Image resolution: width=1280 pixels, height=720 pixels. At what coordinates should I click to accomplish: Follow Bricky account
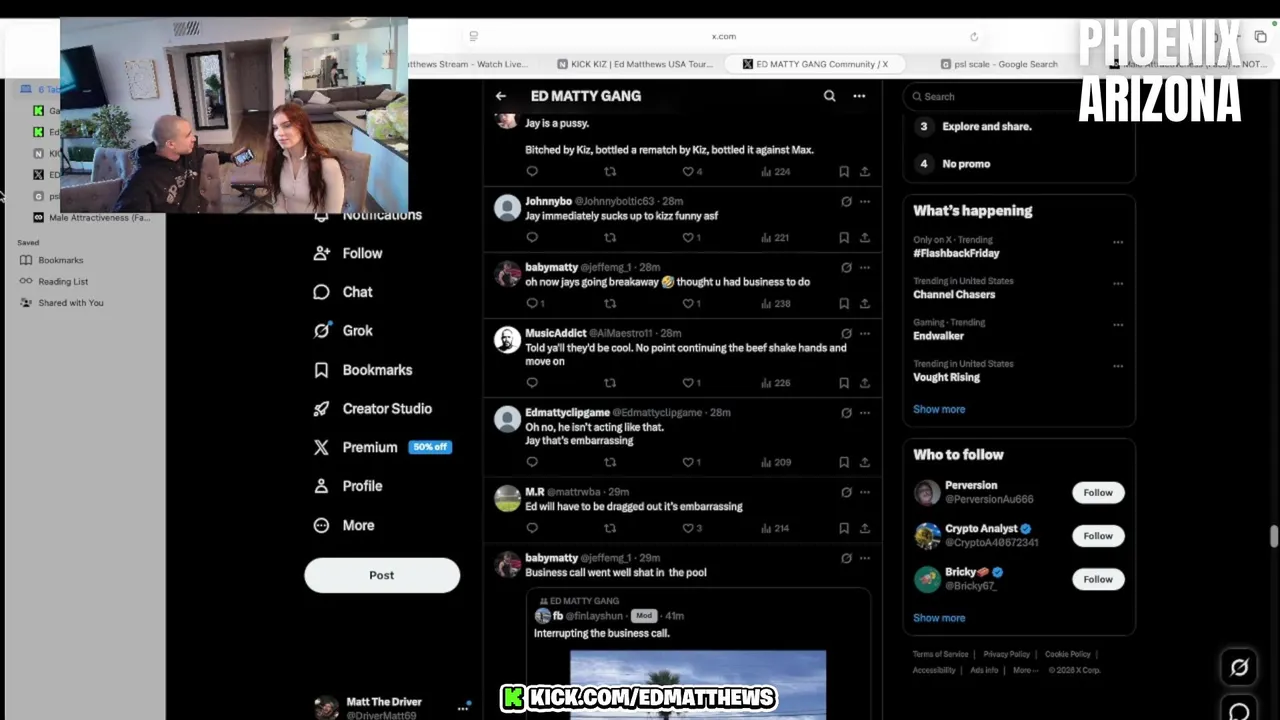[1098, 579]
